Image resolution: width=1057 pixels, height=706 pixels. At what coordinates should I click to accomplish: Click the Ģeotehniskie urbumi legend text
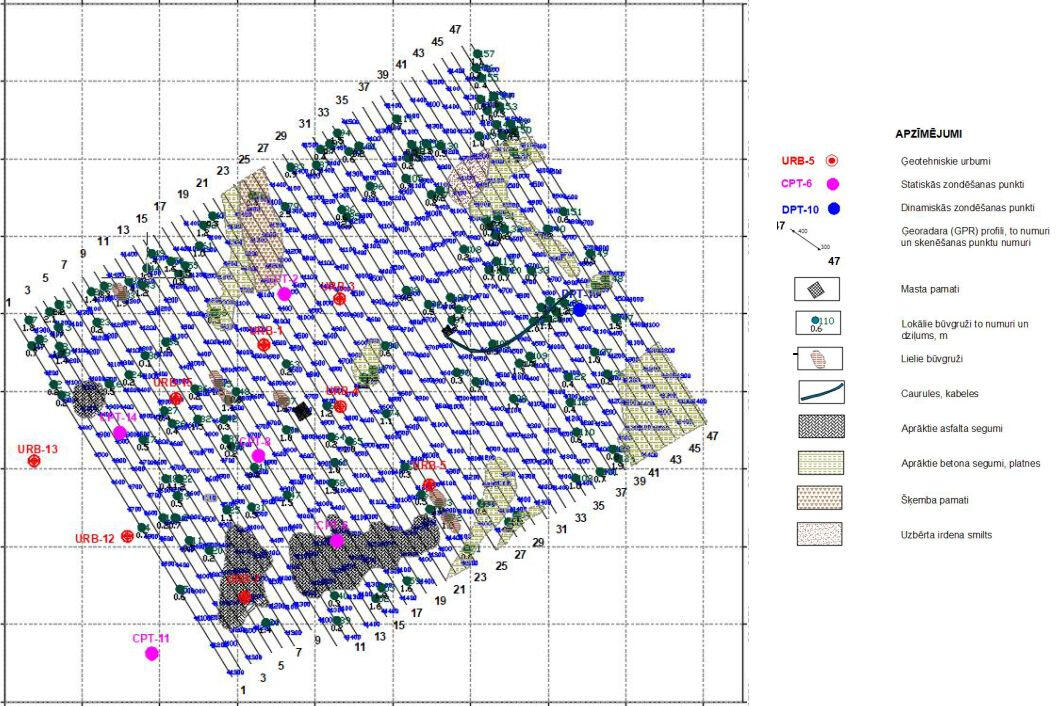point(938,160)
